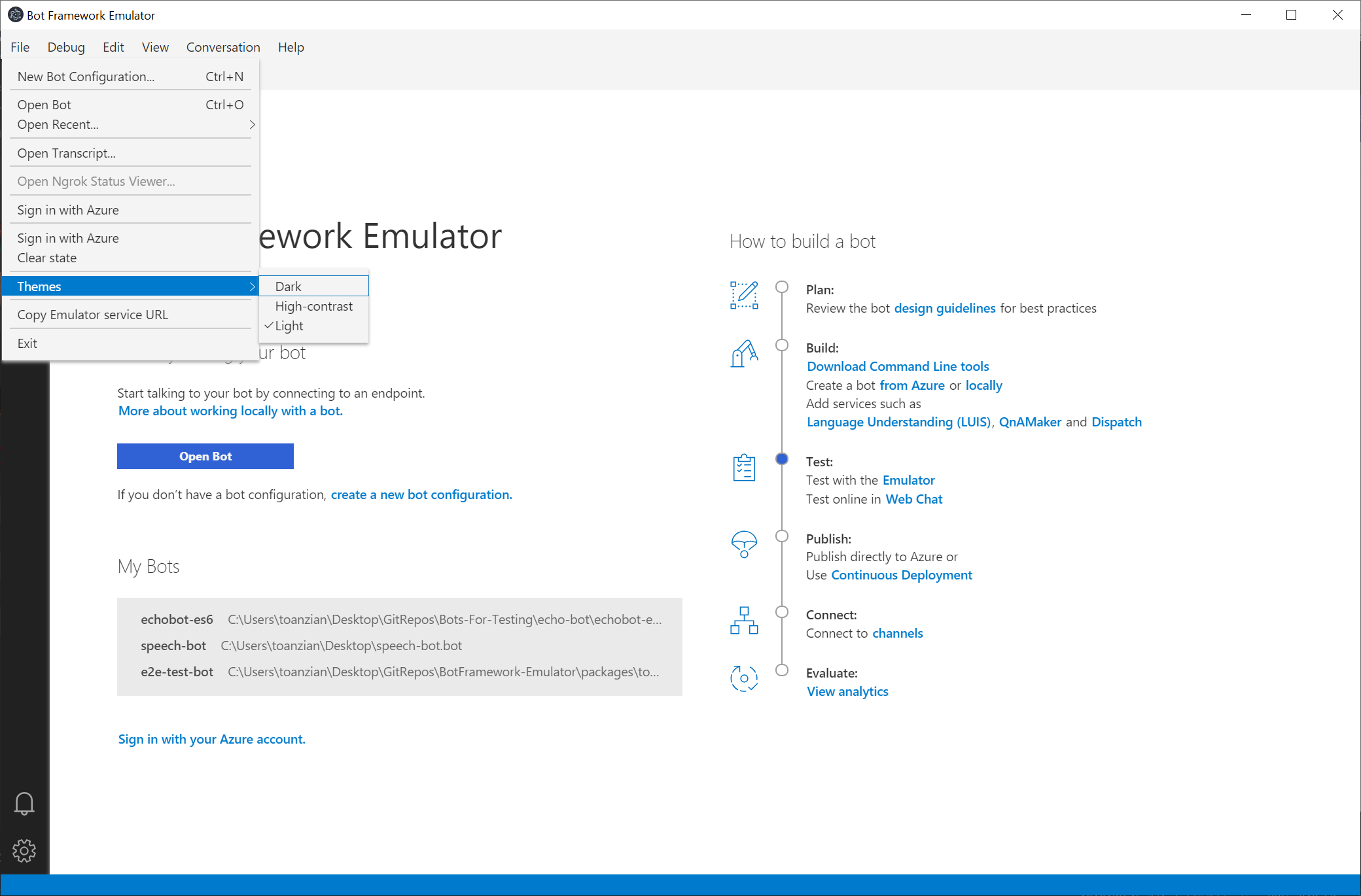Open the Debug menu

[x=66, y=47]
